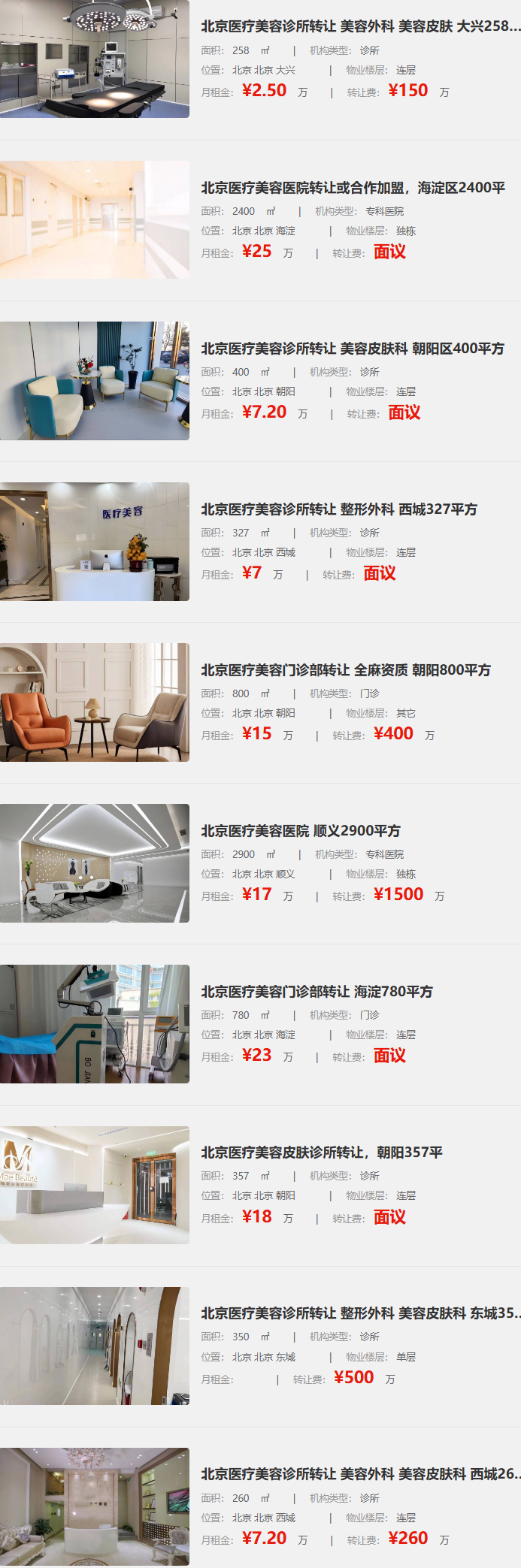Click the orange armchair room thumbnail
The image size is (521, 1568).
[x=95, y=702]
